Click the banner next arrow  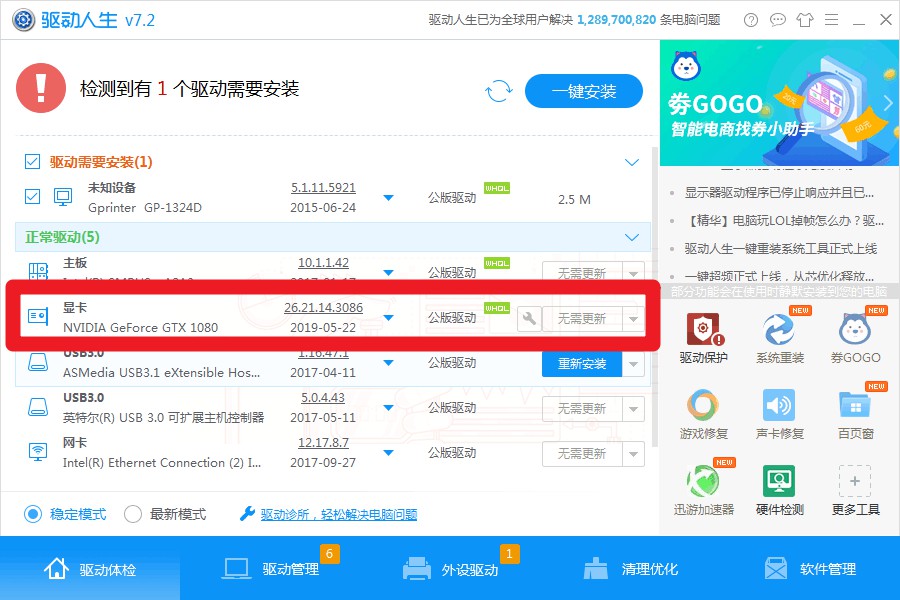tap(889, 103)
